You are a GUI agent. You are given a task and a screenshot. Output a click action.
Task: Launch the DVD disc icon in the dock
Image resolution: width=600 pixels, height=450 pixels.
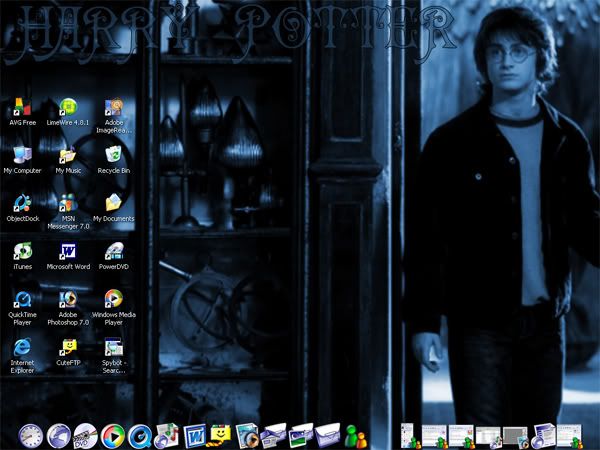coord(85,436)
